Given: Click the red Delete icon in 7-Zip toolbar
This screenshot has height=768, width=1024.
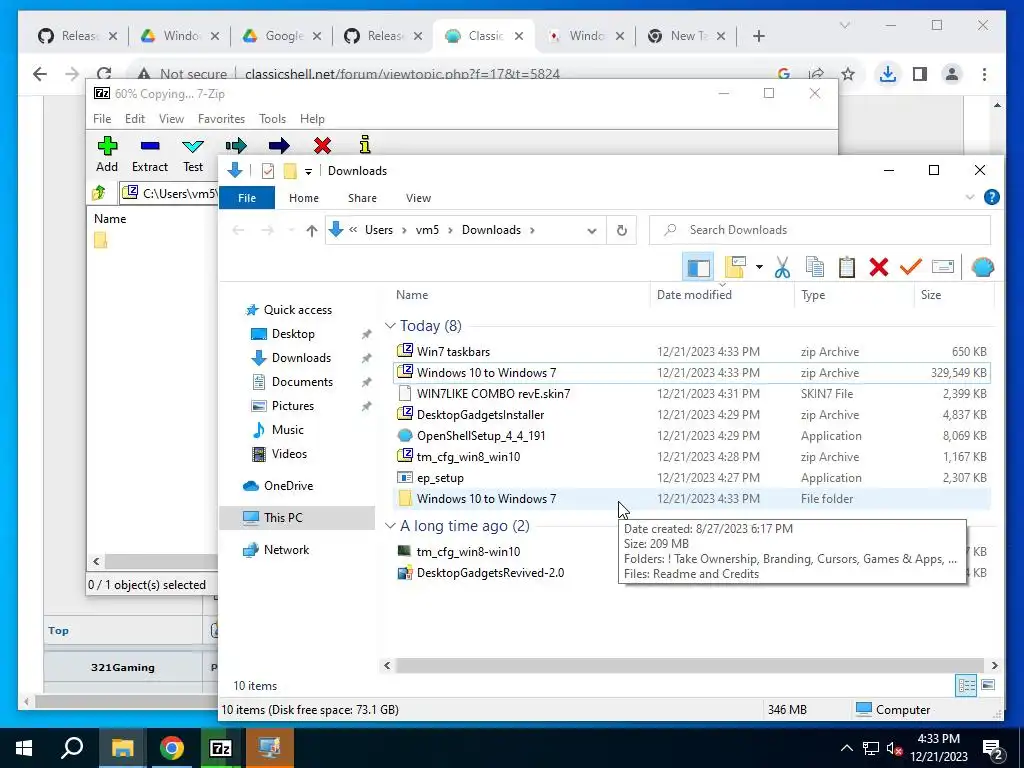Looking at the screenshot, I should coord(322,145).
